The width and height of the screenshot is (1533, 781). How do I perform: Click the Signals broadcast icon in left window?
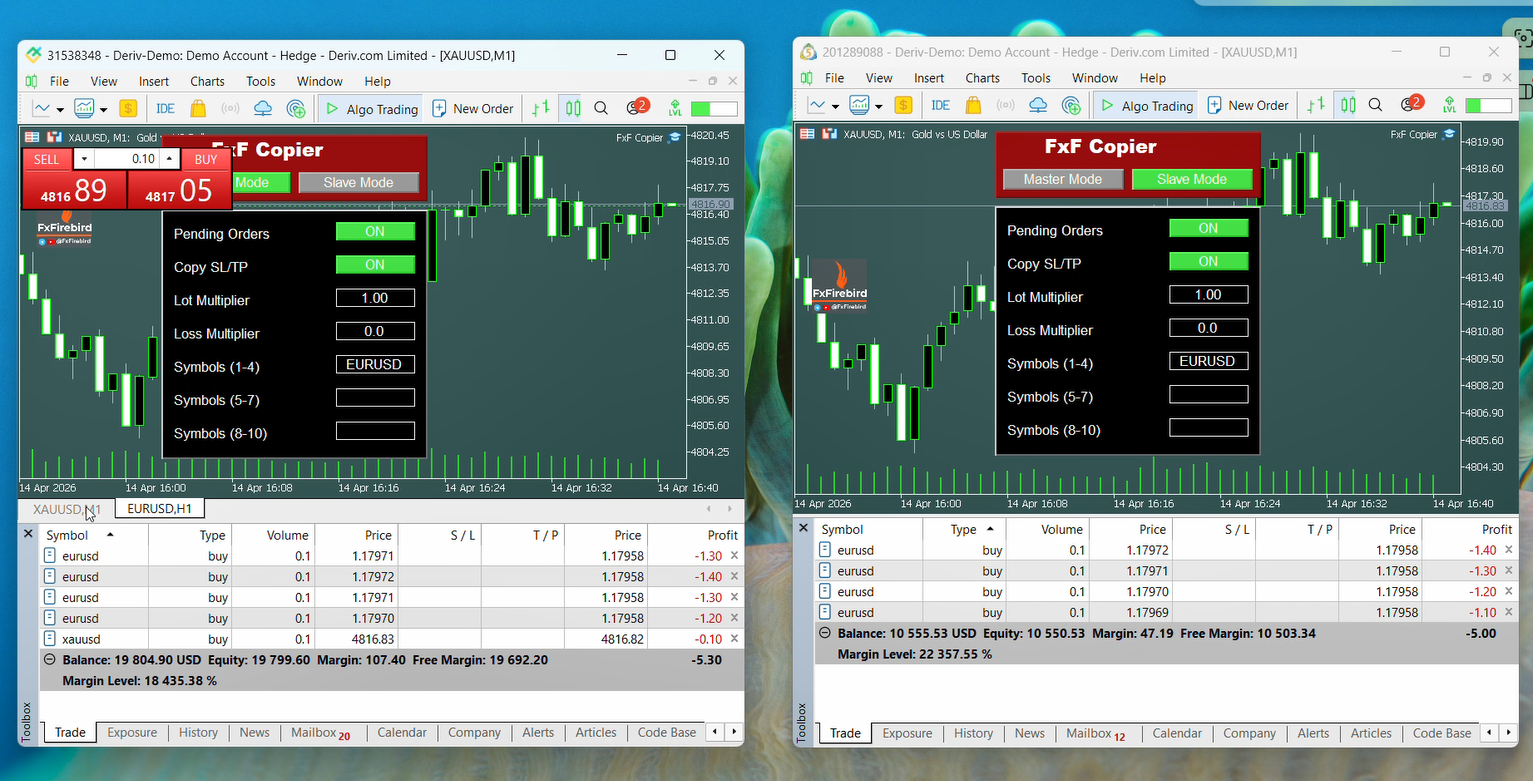tap(230, 109)
